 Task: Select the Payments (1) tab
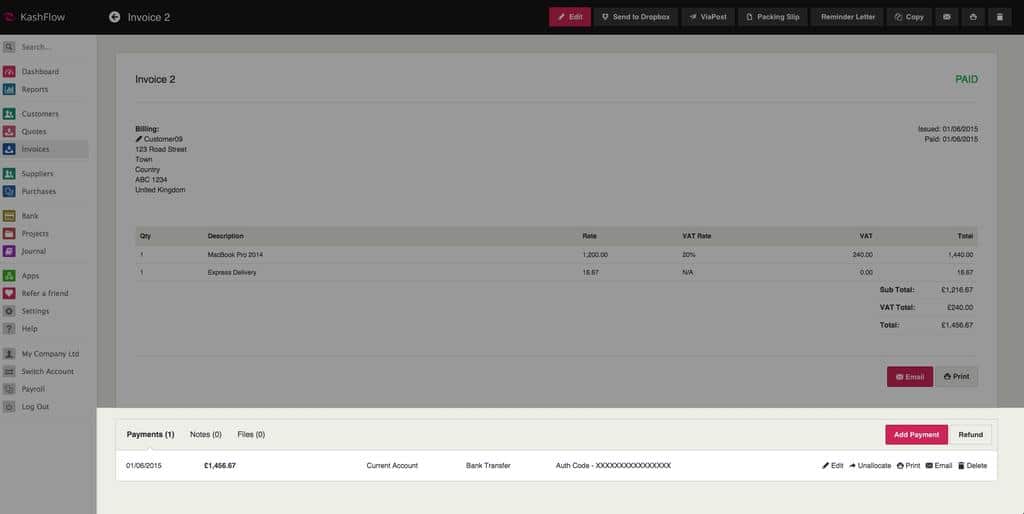[150, 435]
